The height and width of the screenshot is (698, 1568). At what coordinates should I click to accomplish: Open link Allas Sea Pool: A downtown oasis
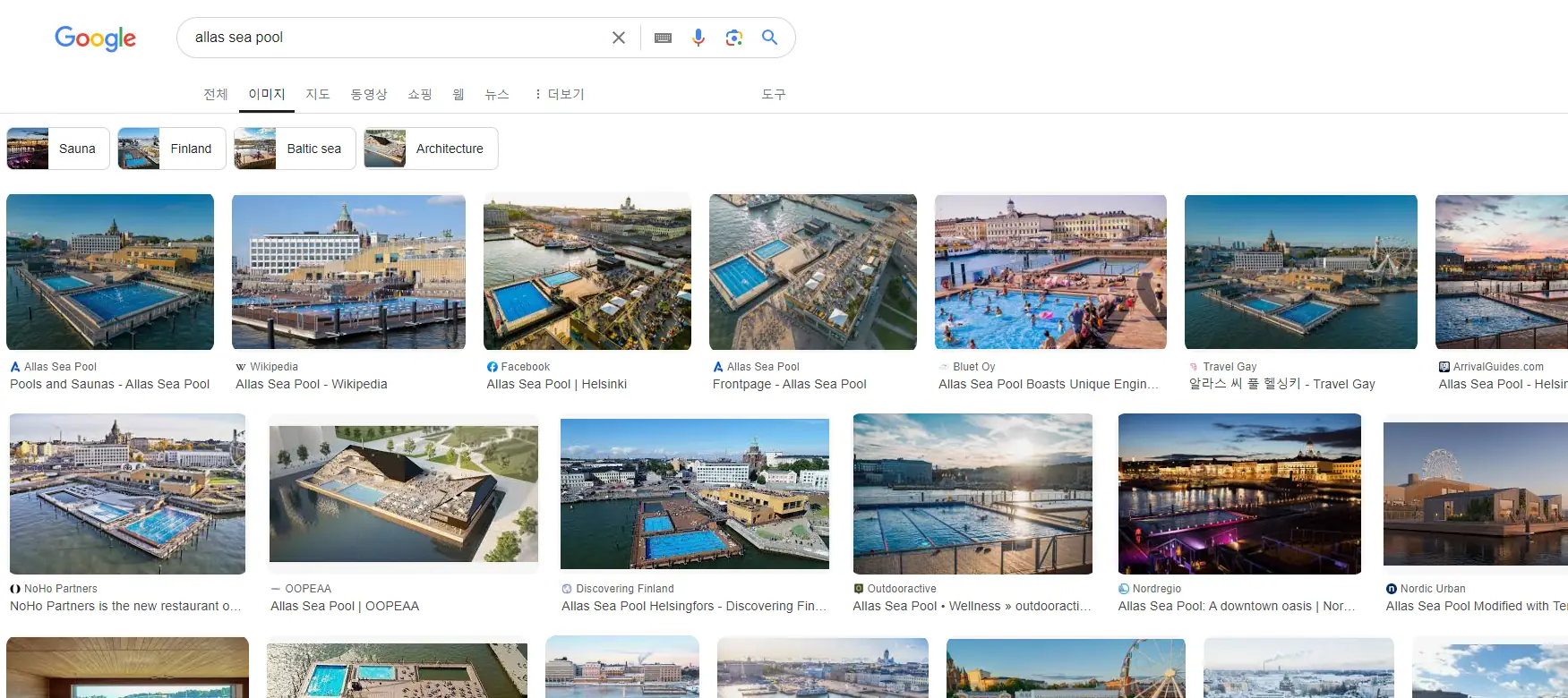[1237, 606]
